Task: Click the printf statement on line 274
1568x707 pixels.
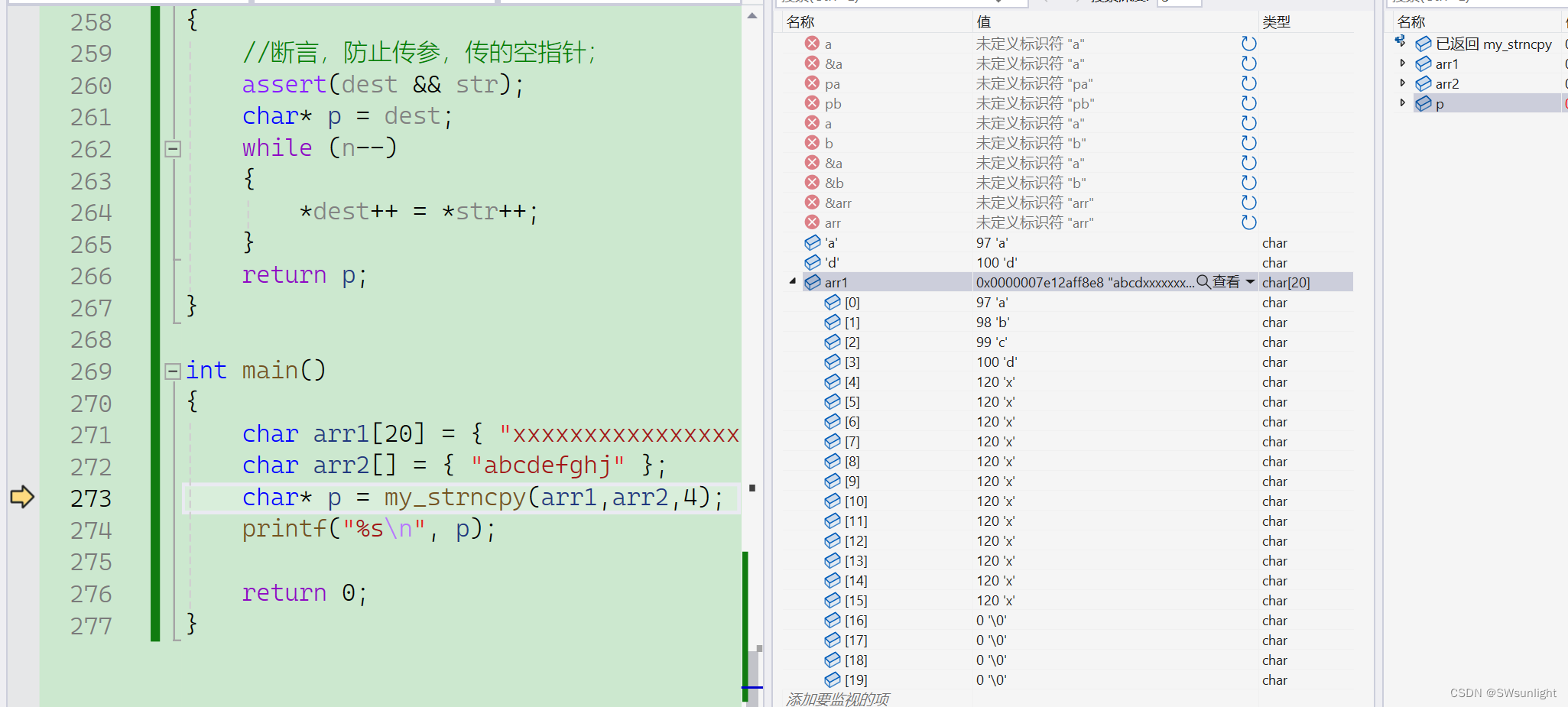Action: pyautogui.click(x=368, y=529)
